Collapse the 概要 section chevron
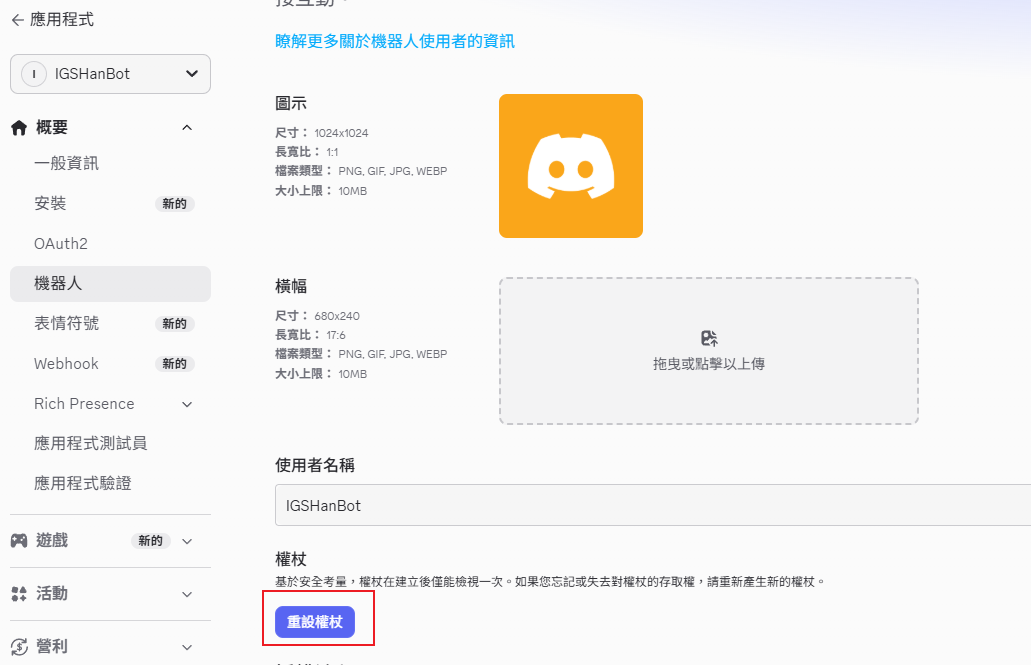 tap(187, 128)
